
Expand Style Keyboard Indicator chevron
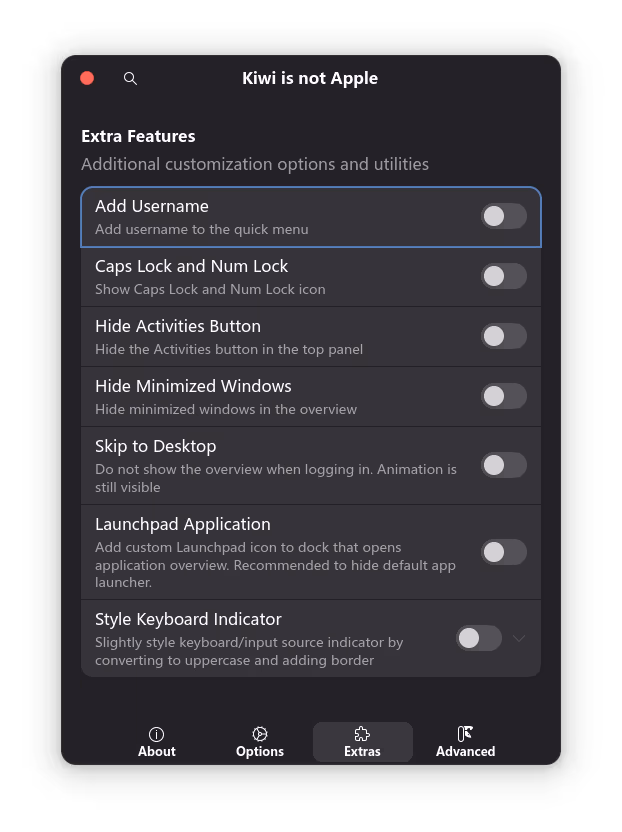click(x=519, y=638)
